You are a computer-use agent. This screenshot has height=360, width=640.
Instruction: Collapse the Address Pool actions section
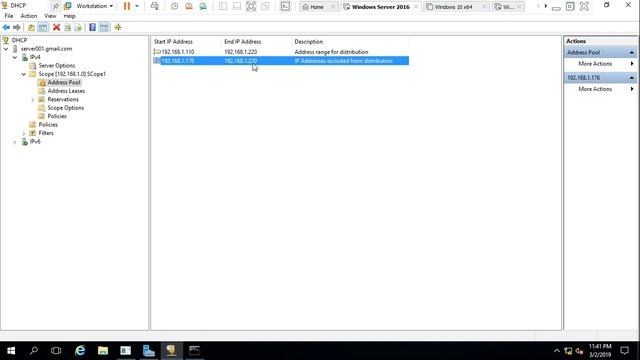[631, 53]
